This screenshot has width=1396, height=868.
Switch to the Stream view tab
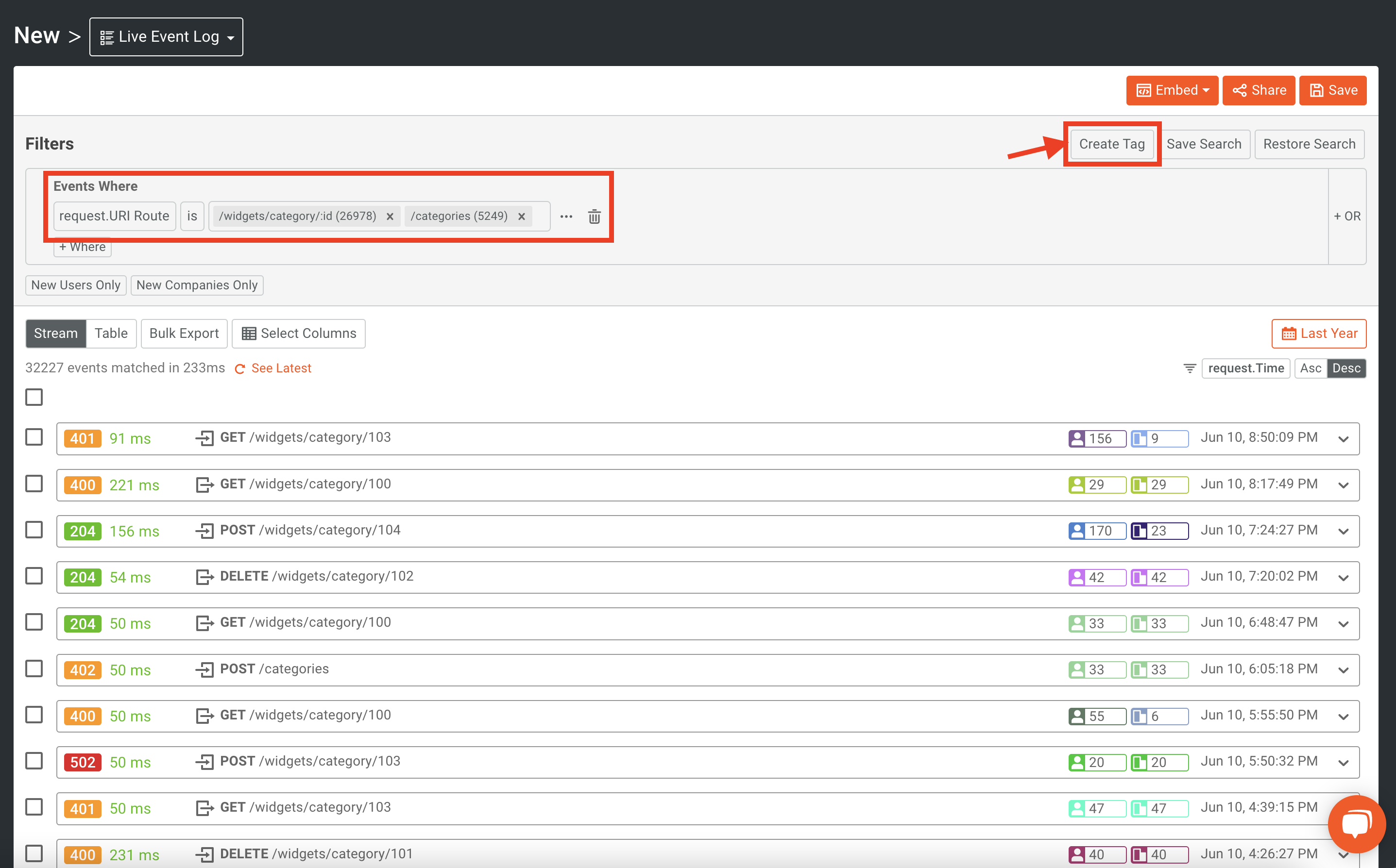(x=55, y=333)
